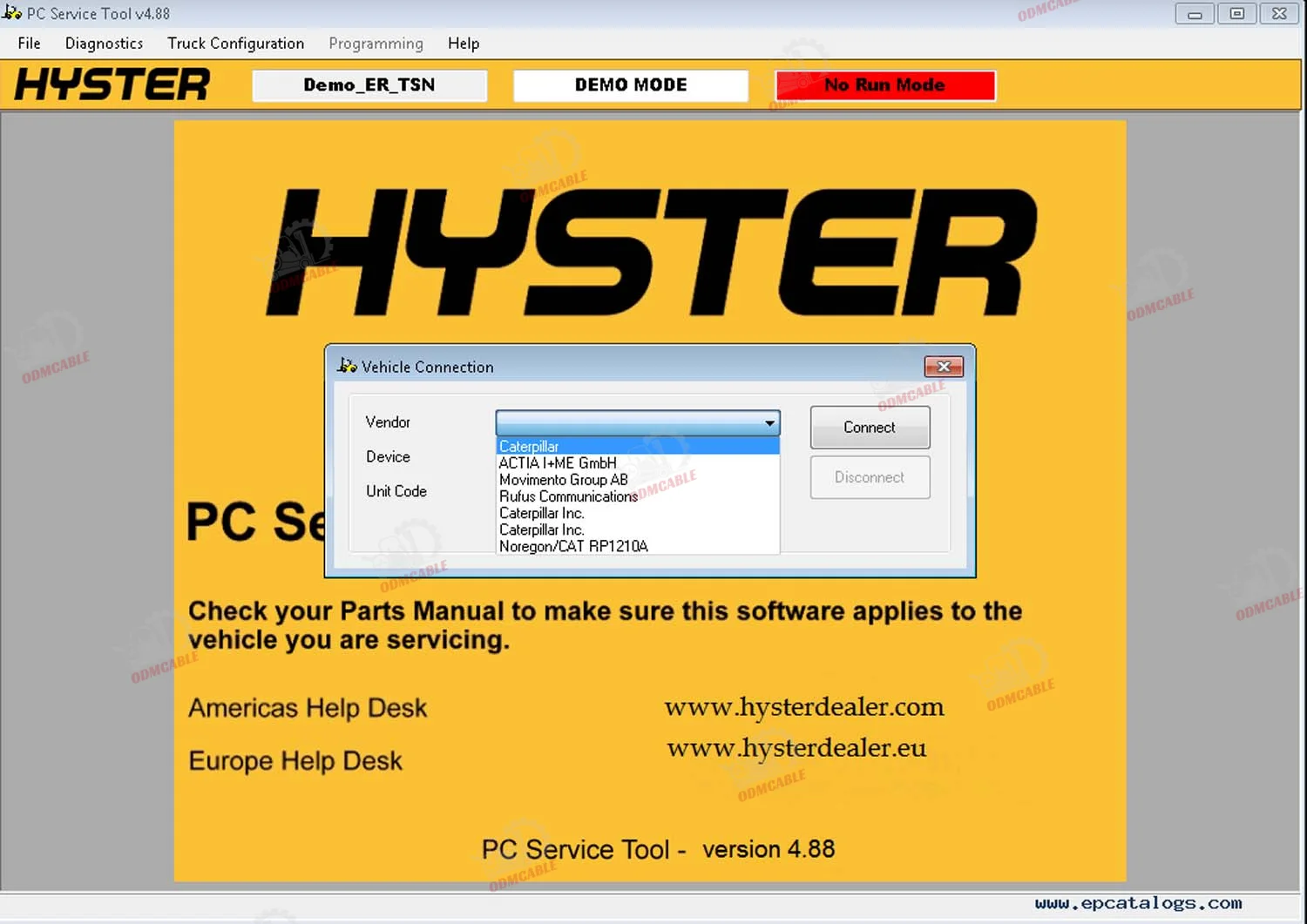This screenshot has height=924, width=1307.
Task: Collapse the Vendor dropdown using its arrow
Action: 769,423
